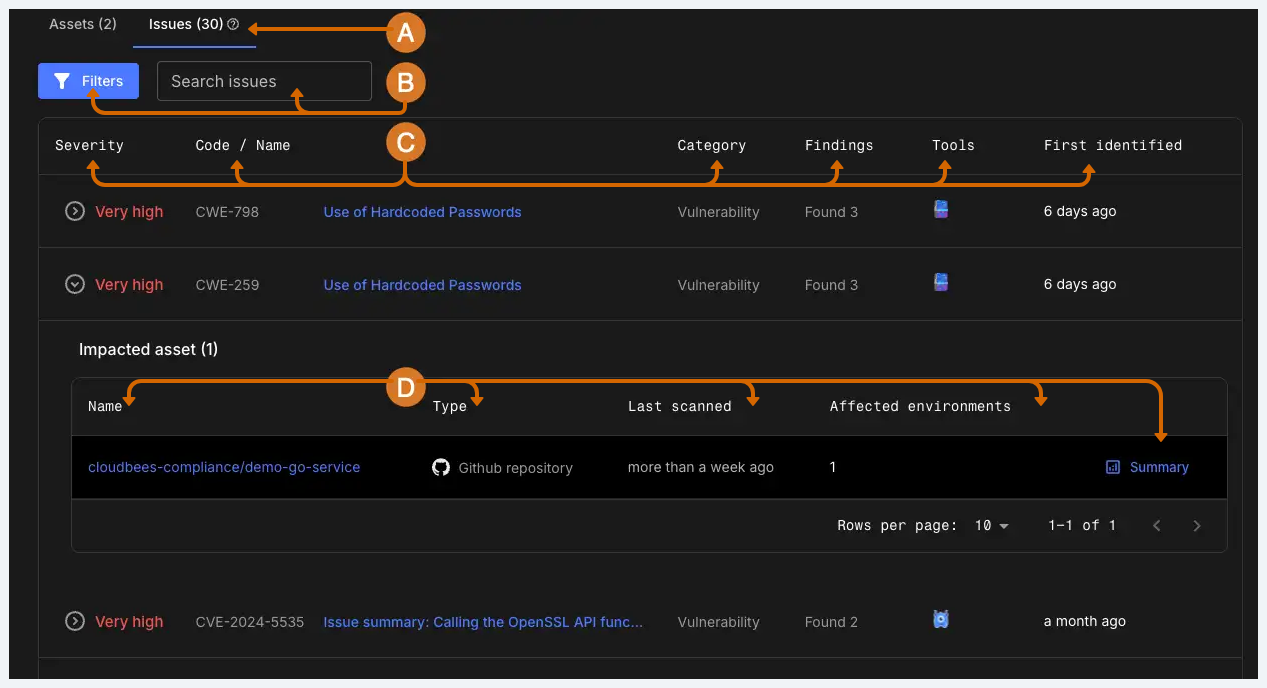Go to next page of impacted assets
The height and width of the screenshot is (688, 1267).
[1197, 526]
